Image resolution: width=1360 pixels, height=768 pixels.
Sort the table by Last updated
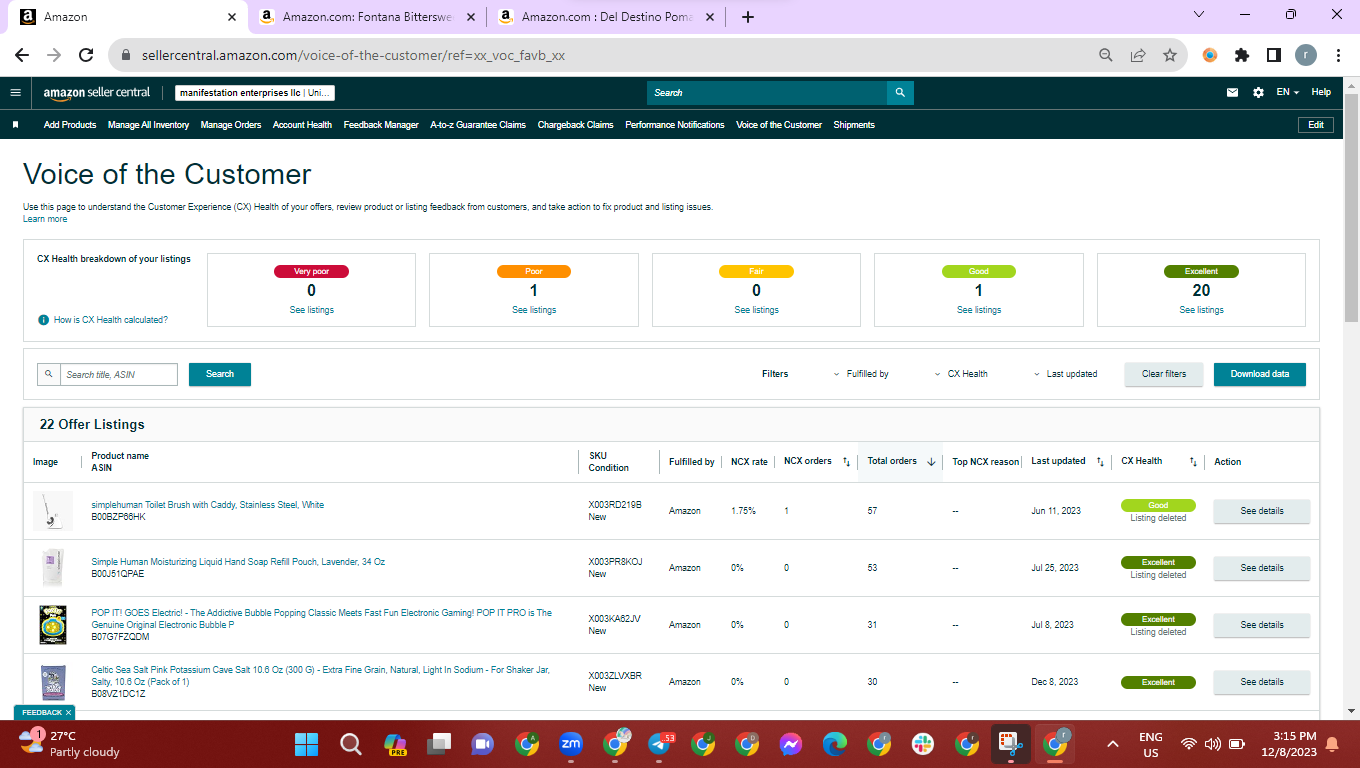(1100, 462)
